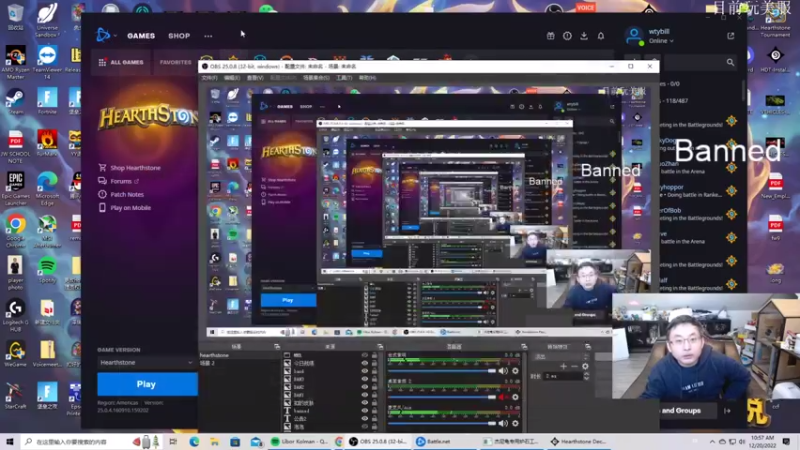Switch to the SHOP tab in Battle.net
This screenshot has width=800, height=450.
pos(179,36)
